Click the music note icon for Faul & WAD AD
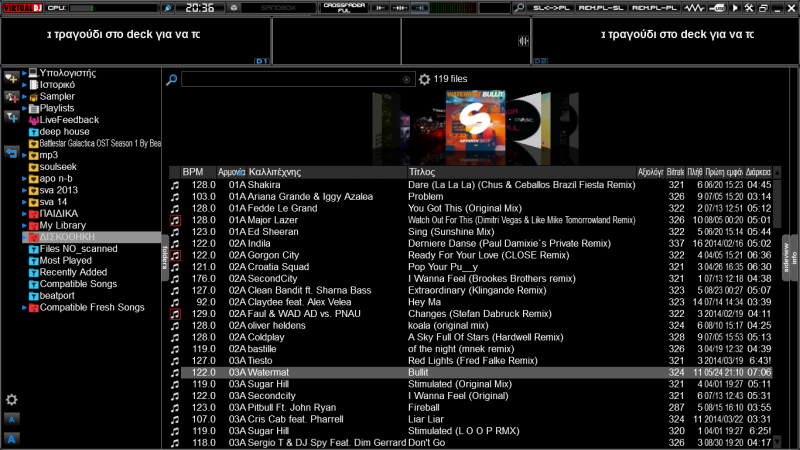 [175, 314]
